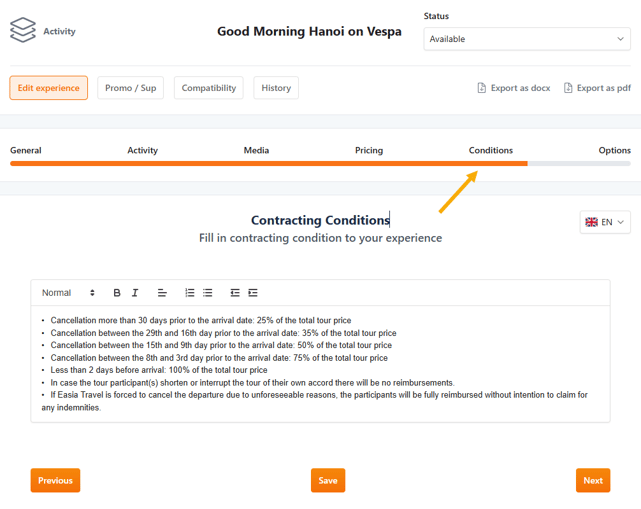
Task: Toggle italic formatting in the editor
Action: coord(135,293)
